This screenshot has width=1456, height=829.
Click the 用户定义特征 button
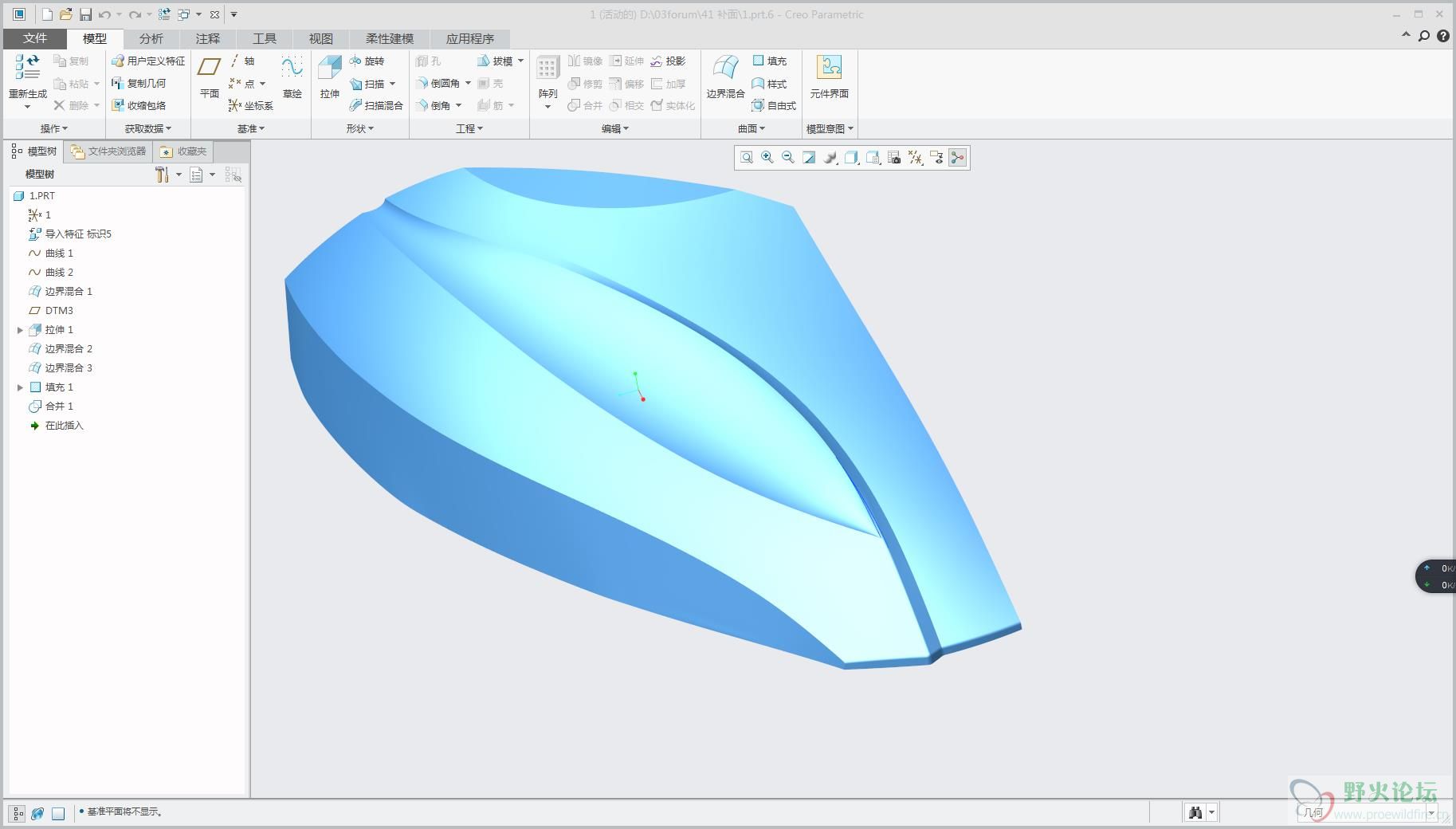[148, 61]
